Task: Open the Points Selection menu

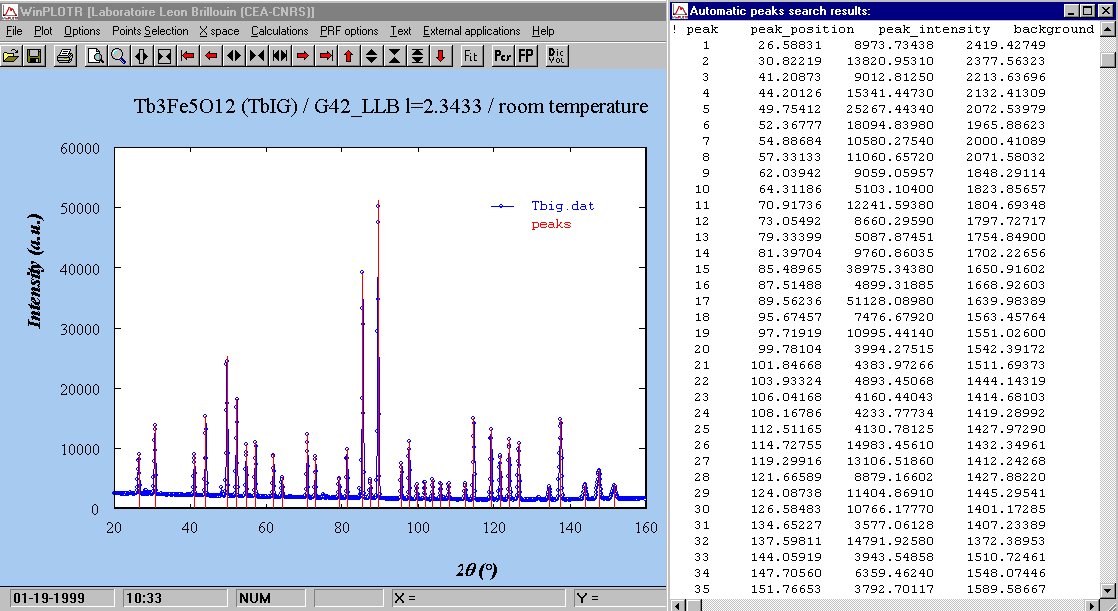Action: (150, 31)
